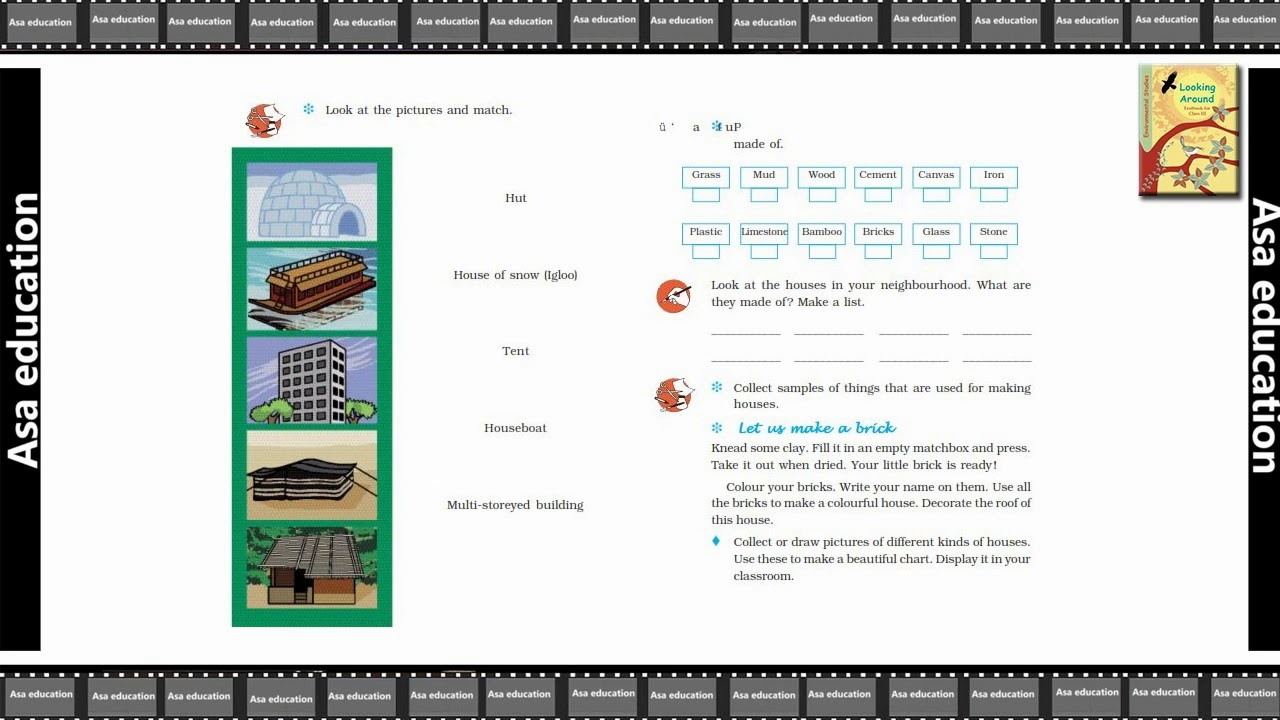Click the 'House of snow (Igloo)' label
Image resolution: width=1280 pixels, height=720 pixels.
[x=515, y=275]
